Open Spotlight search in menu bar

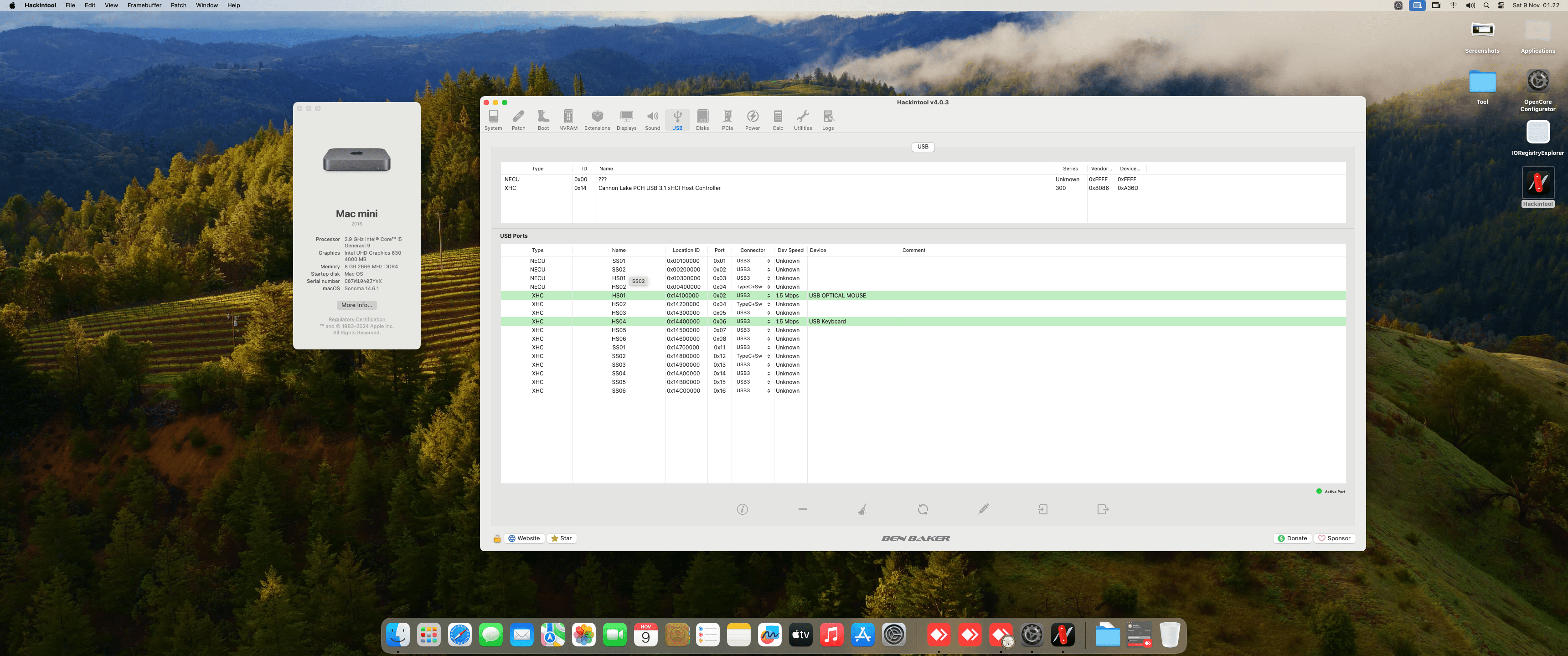[x=1486, y=5]
